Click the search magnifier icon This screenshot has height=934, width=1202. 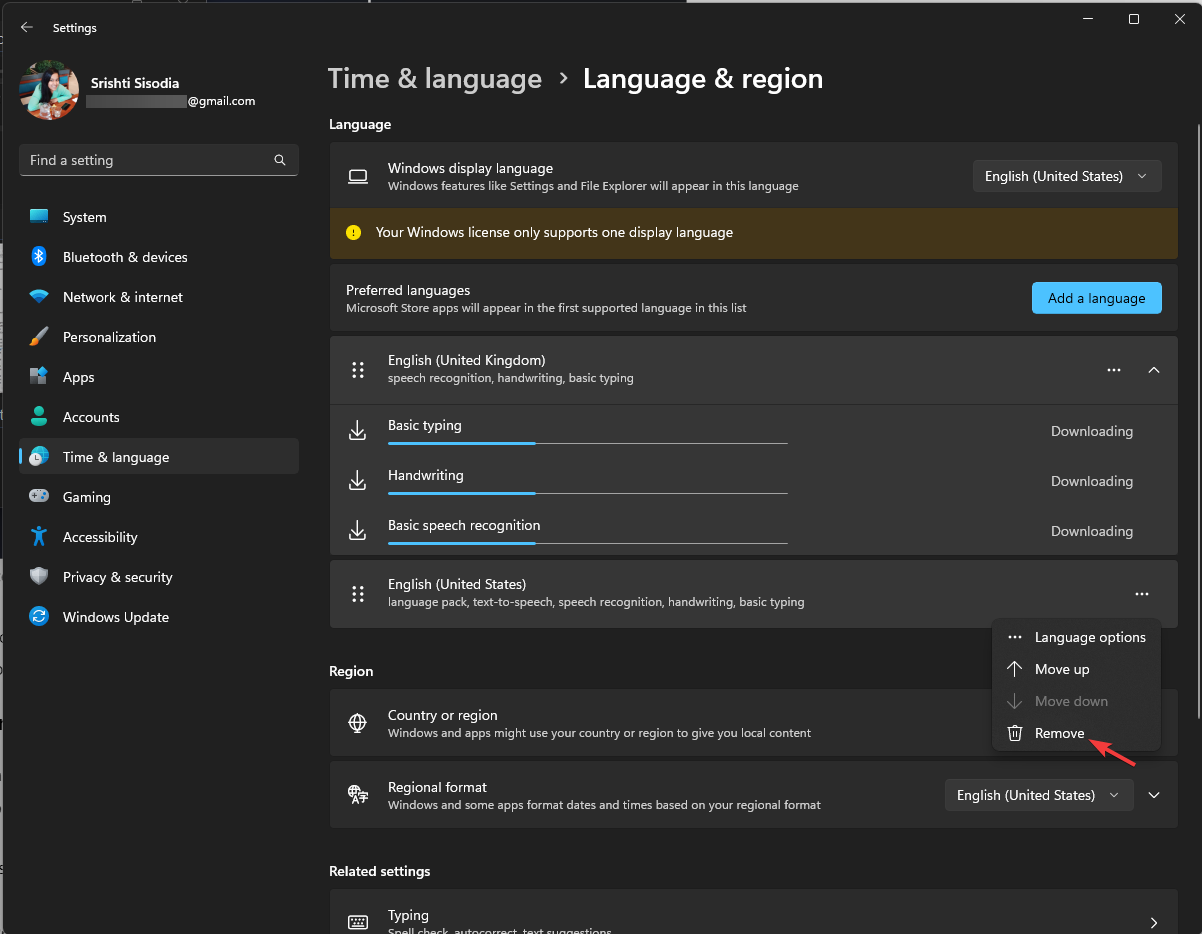[x=280, y=160]
